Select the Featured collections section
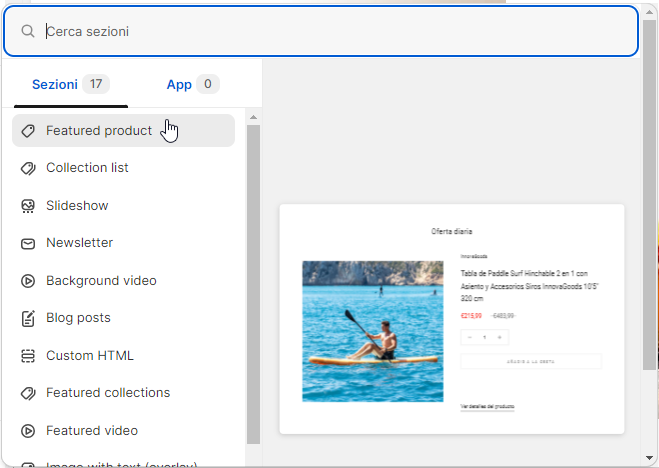This screenshot has height=468, width=659. click(x=108, y=393)
